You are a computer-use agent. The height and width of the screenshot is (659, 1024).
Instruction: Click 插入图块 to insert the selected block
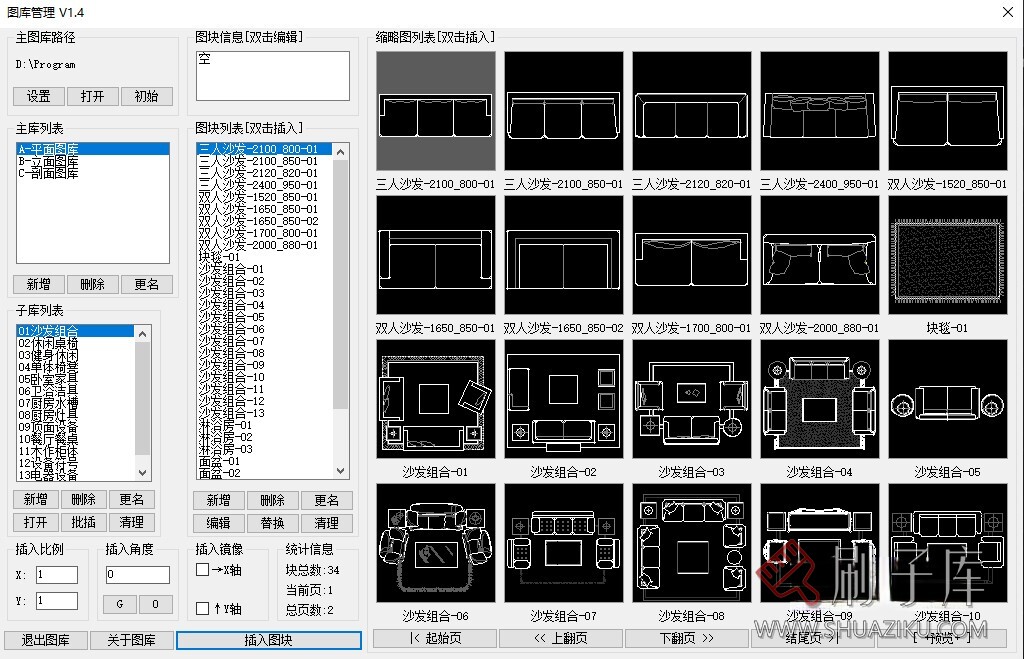[x=268, y=639]
